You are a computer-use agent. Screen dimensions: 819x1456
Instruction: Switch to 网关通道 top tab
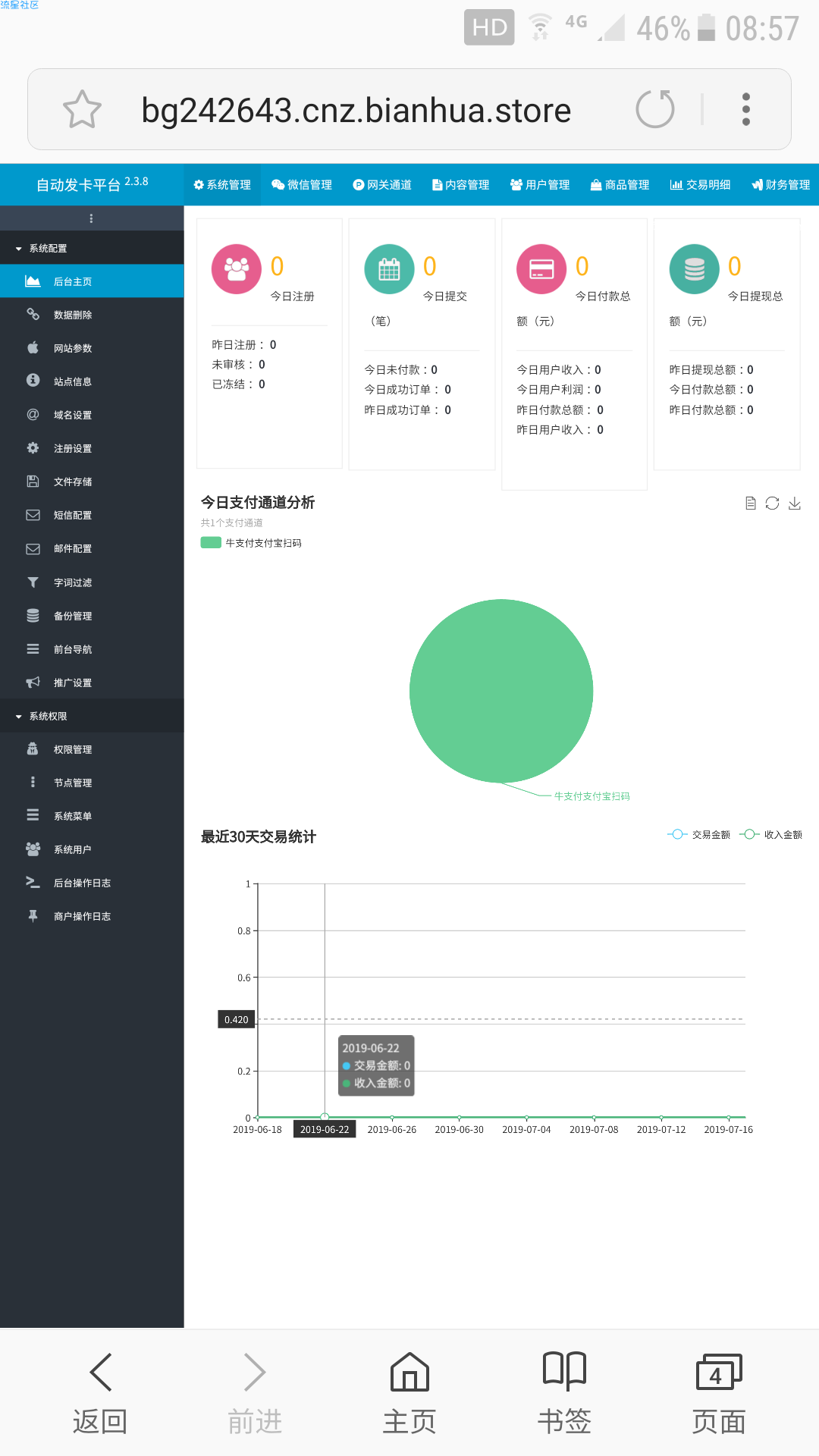[382, 184]
